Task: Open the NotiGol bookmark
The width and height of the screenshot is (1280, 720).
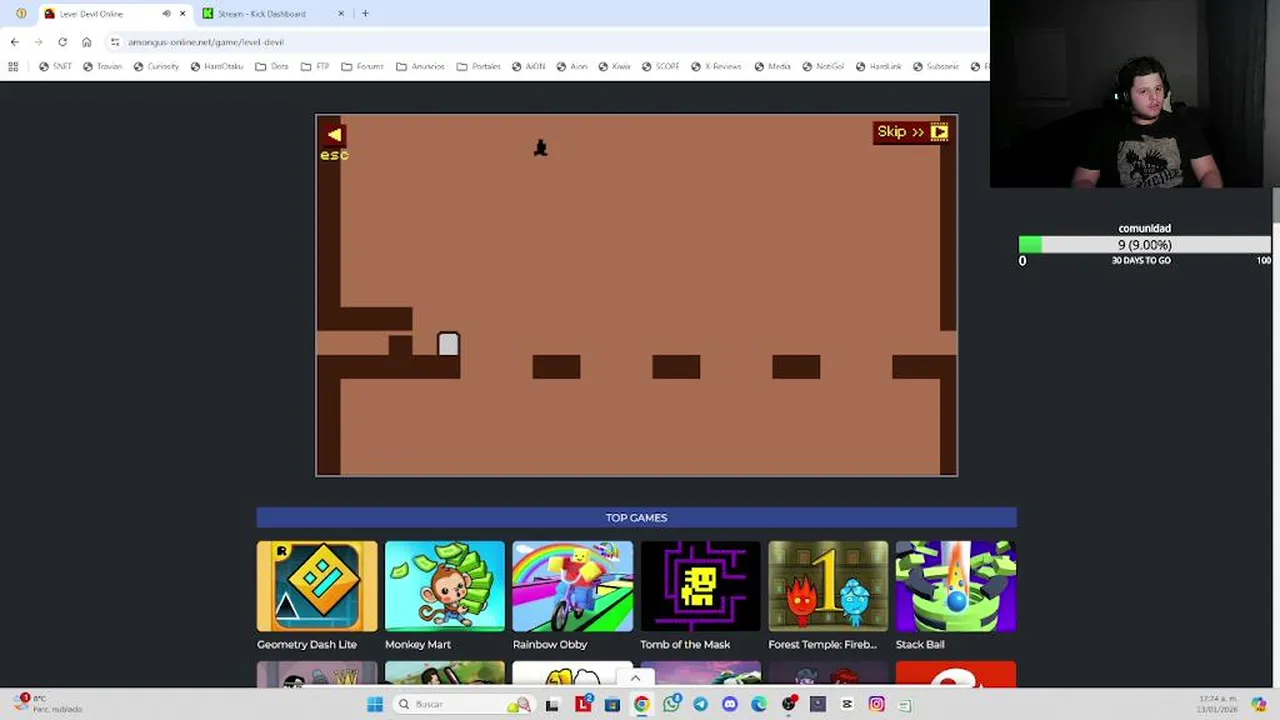Action: tap(822, 67)
